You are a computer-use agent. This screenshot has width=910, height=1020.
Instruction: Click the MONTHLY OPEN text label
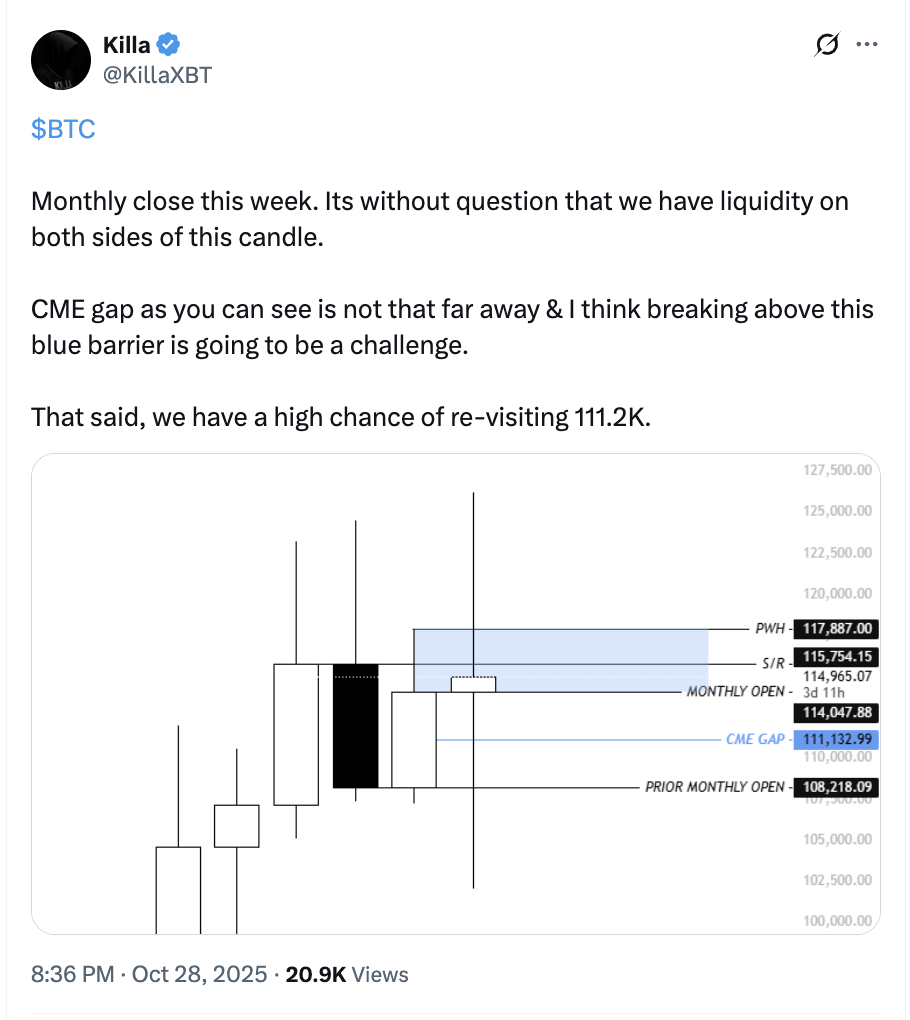(x=735, y=692)
